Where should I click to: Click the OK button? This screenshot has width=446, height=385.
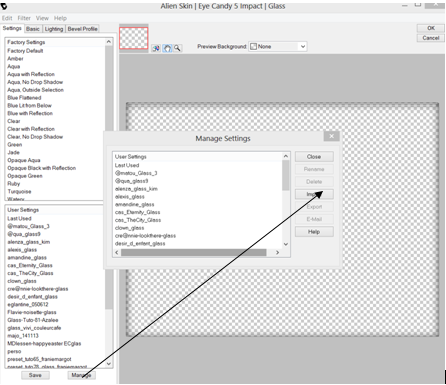[x=431, y=28]
